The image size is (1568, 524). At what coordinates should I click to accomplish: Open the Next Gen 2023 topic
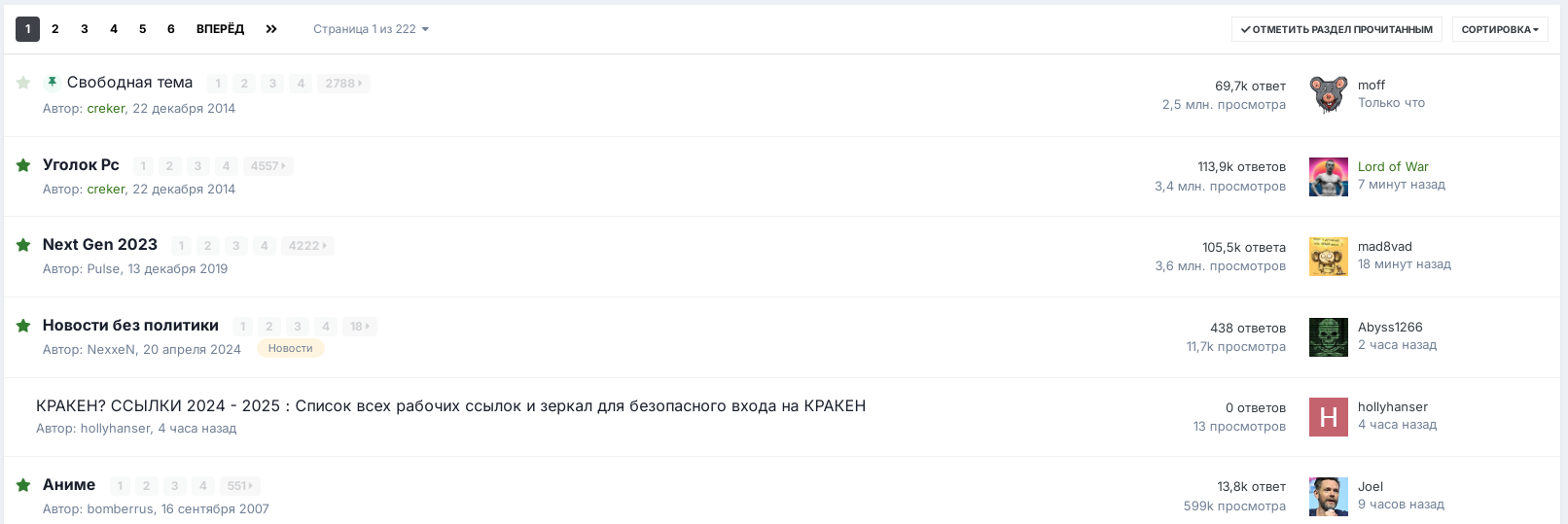click(x=100, y=245)
